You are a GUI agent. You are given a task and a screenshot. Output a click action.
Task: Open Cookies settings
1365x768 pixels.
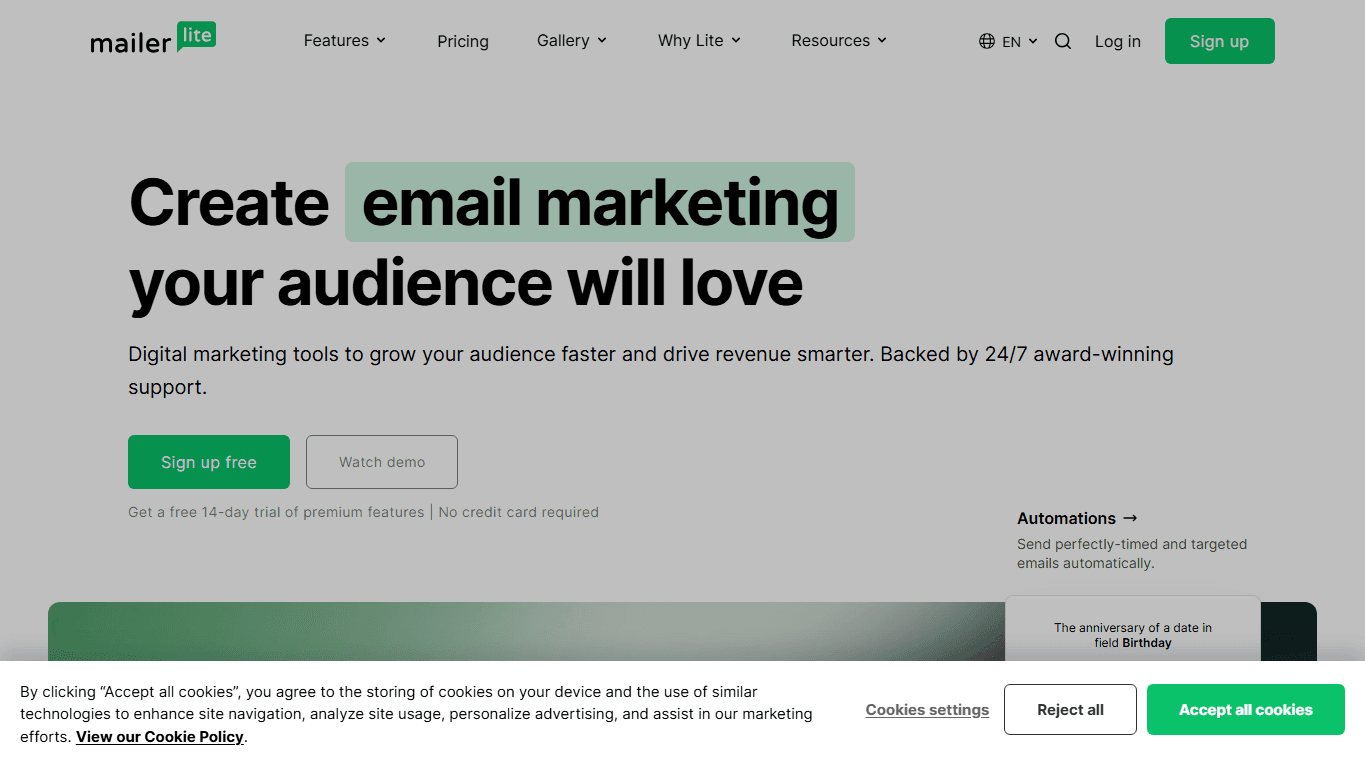(927, 710)
